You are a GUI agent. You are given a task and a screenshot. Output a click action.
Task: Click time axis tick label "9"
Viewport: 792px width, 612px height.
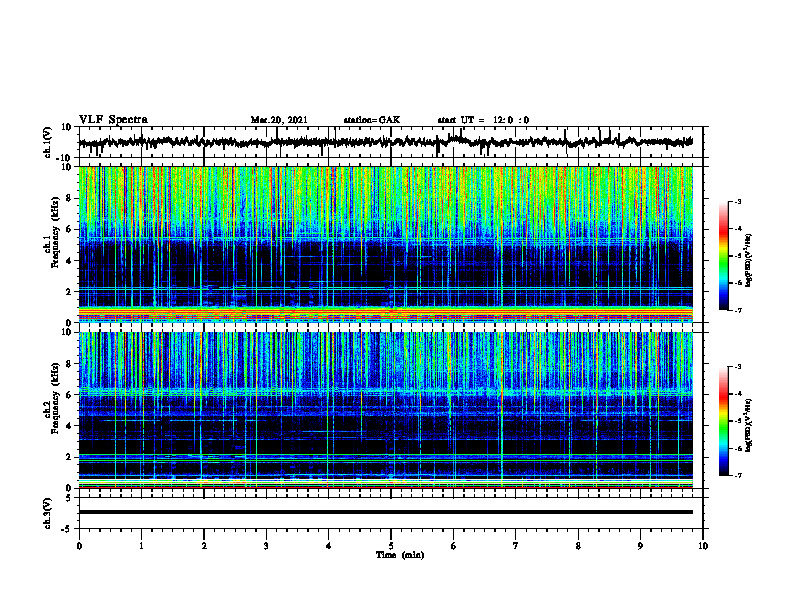(x=640, y=546)
